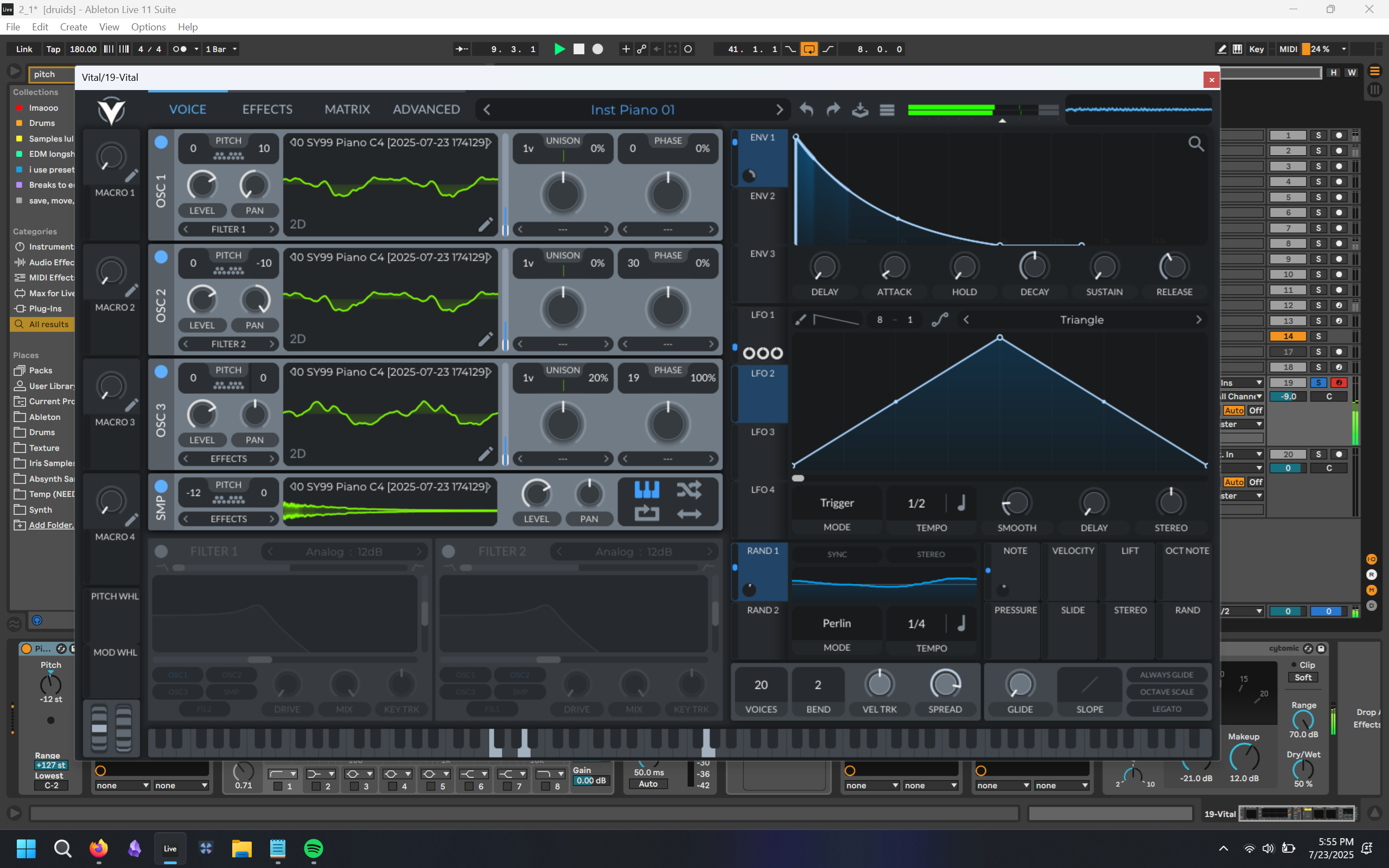Image resolution: width=1389 pixels, height=868 pixels.
Task: Click the sample bounce double-arrow icon
Action: (689, 514)
